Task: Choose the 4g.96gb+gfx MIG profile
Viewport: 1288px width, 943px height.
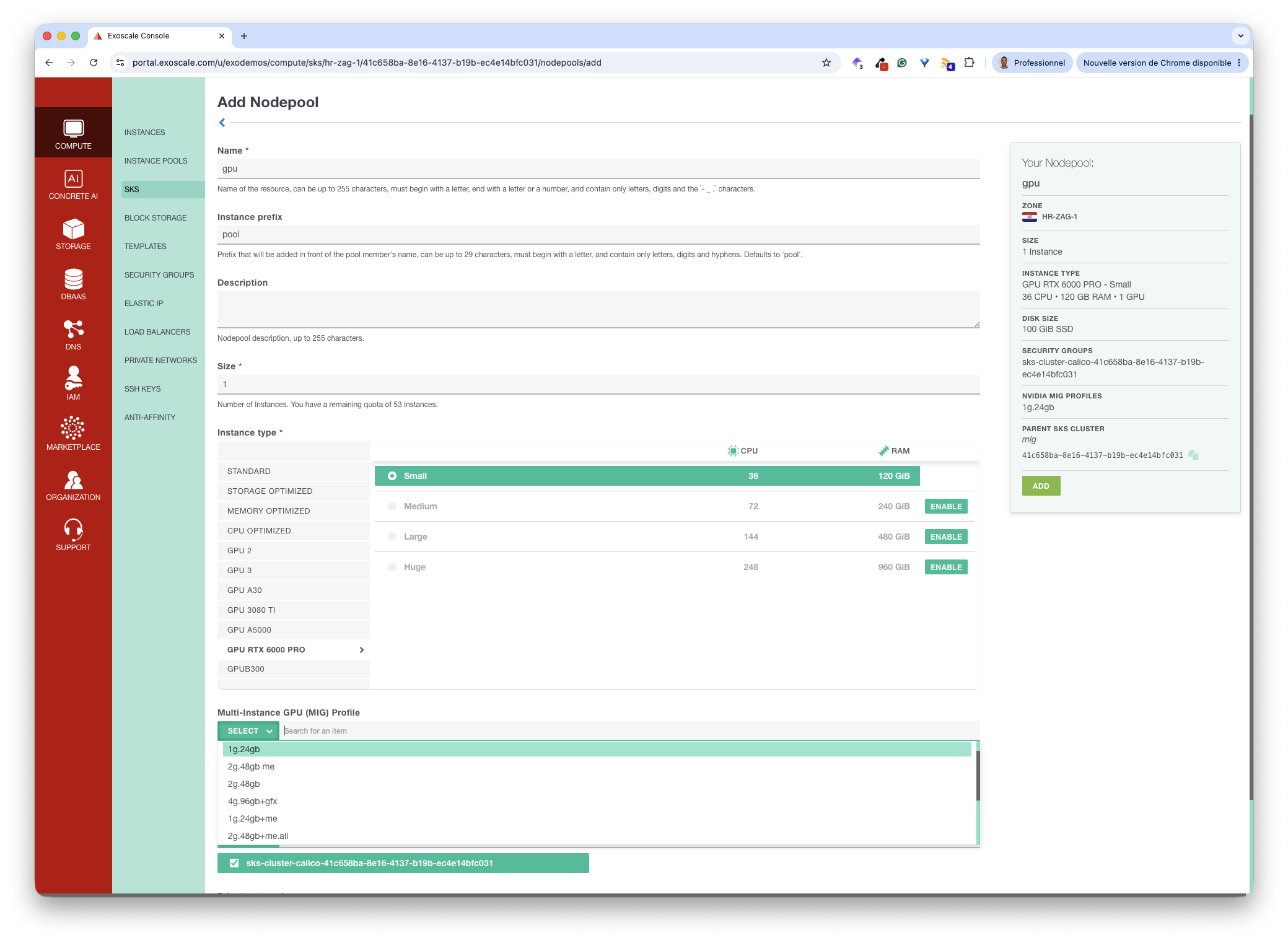Action: [x=597, y=801]
